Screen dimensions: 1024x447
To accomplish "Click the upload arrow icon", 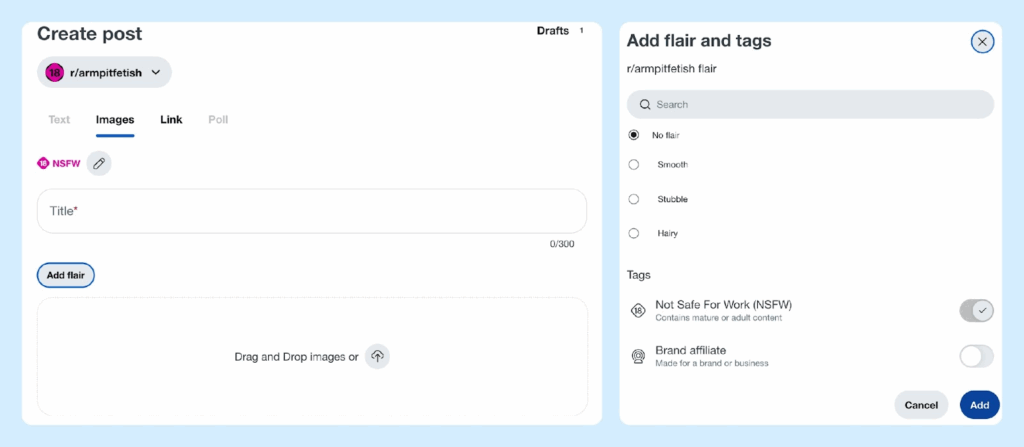I will coord(377,356).
